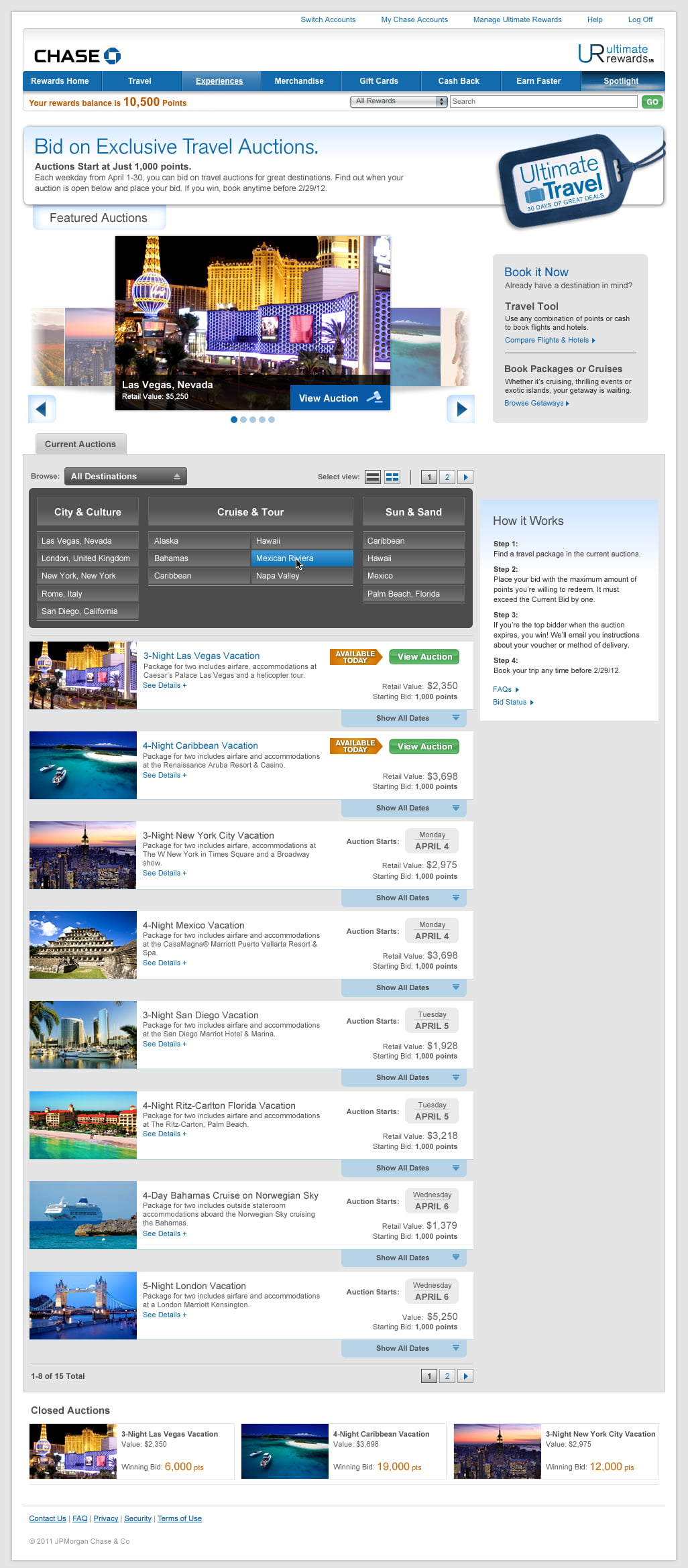Viewport: 688px width, 1568px height.
Task: Click in the rewards Search field
Action: (x=543, y=101)
